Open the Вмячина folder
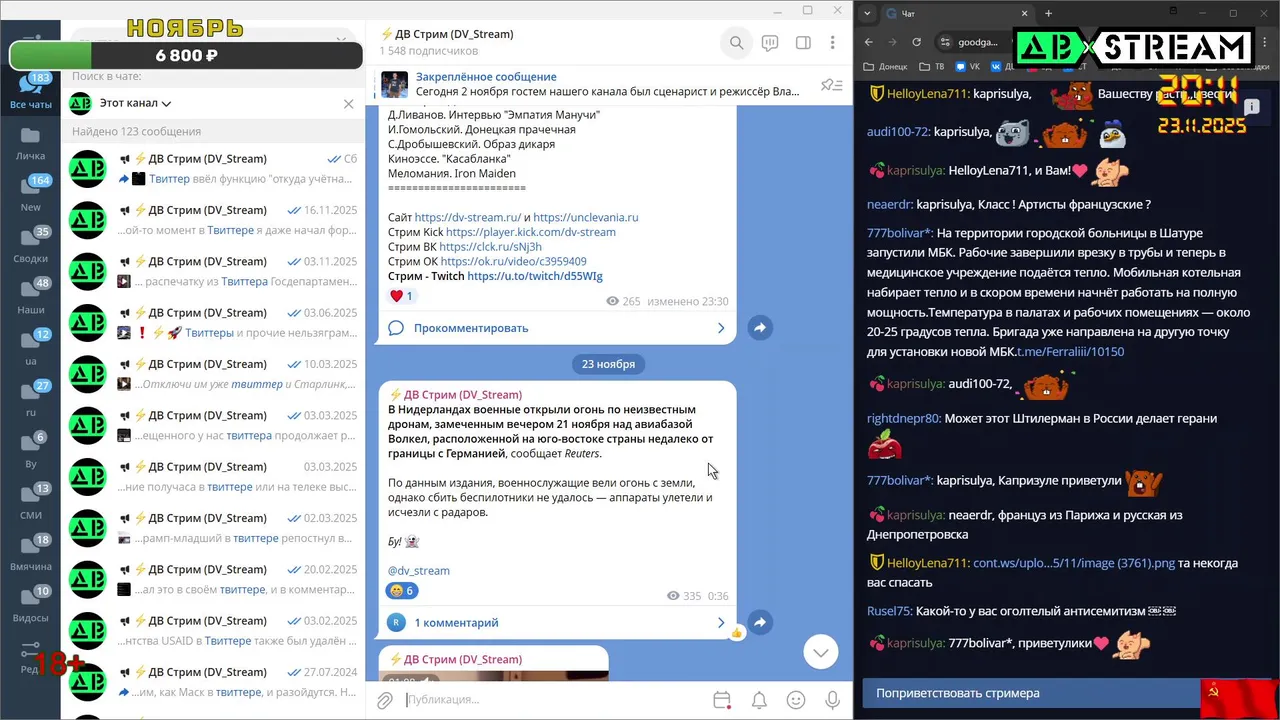The height and width of the screenshot is (720, 1280). [31, 553]
